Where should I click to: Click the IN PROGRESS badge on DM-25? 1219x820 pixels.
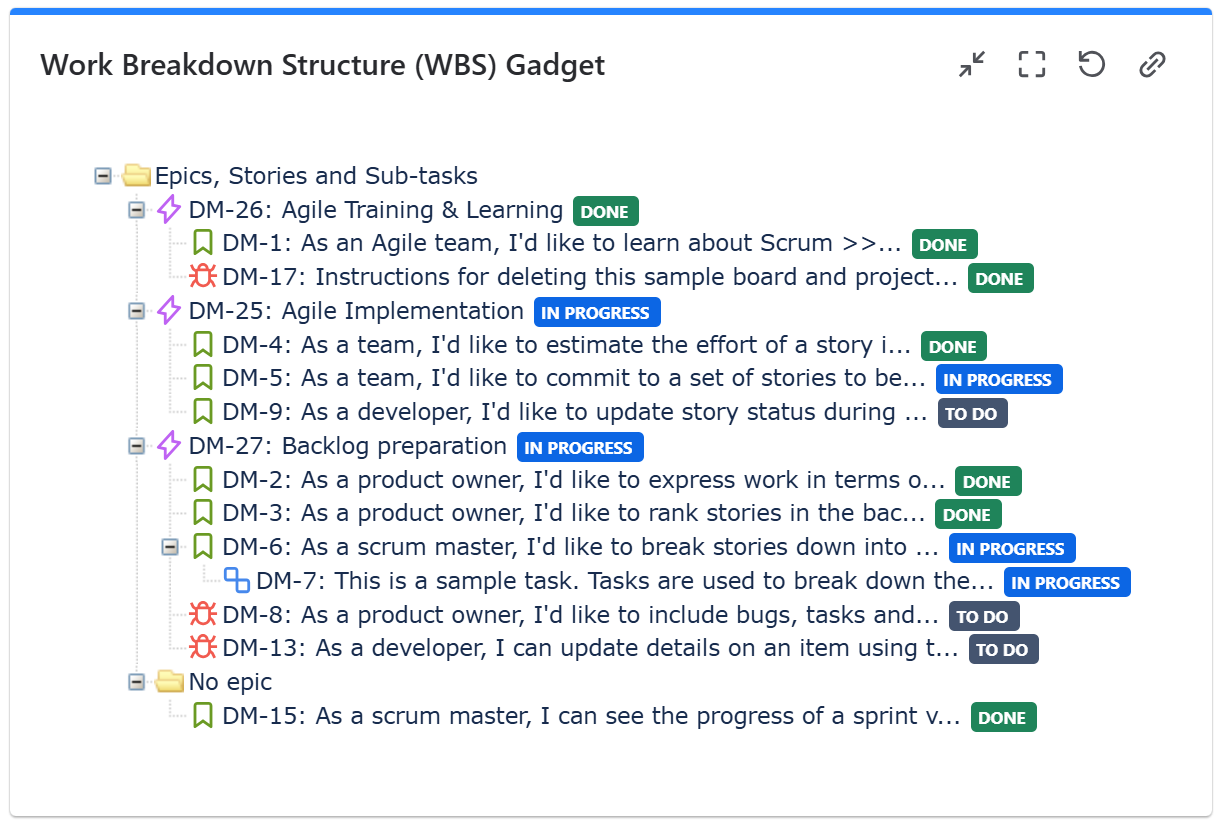point(597,312)
